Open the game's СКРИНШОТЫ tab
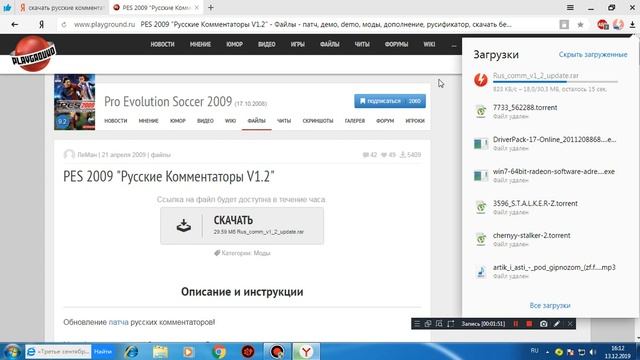 point(318,121)
